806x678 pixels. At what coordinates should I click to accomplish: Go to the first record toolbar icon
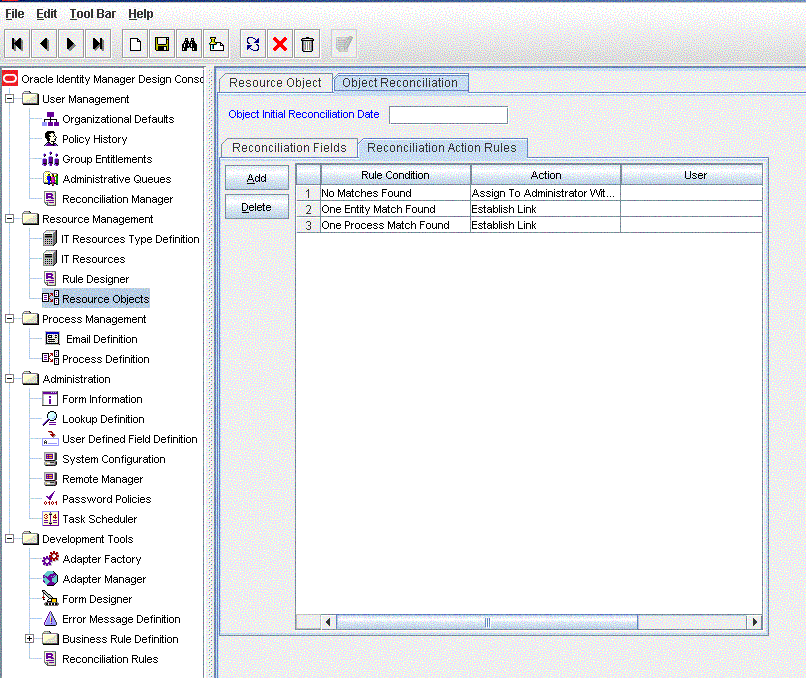pos(17,44)
